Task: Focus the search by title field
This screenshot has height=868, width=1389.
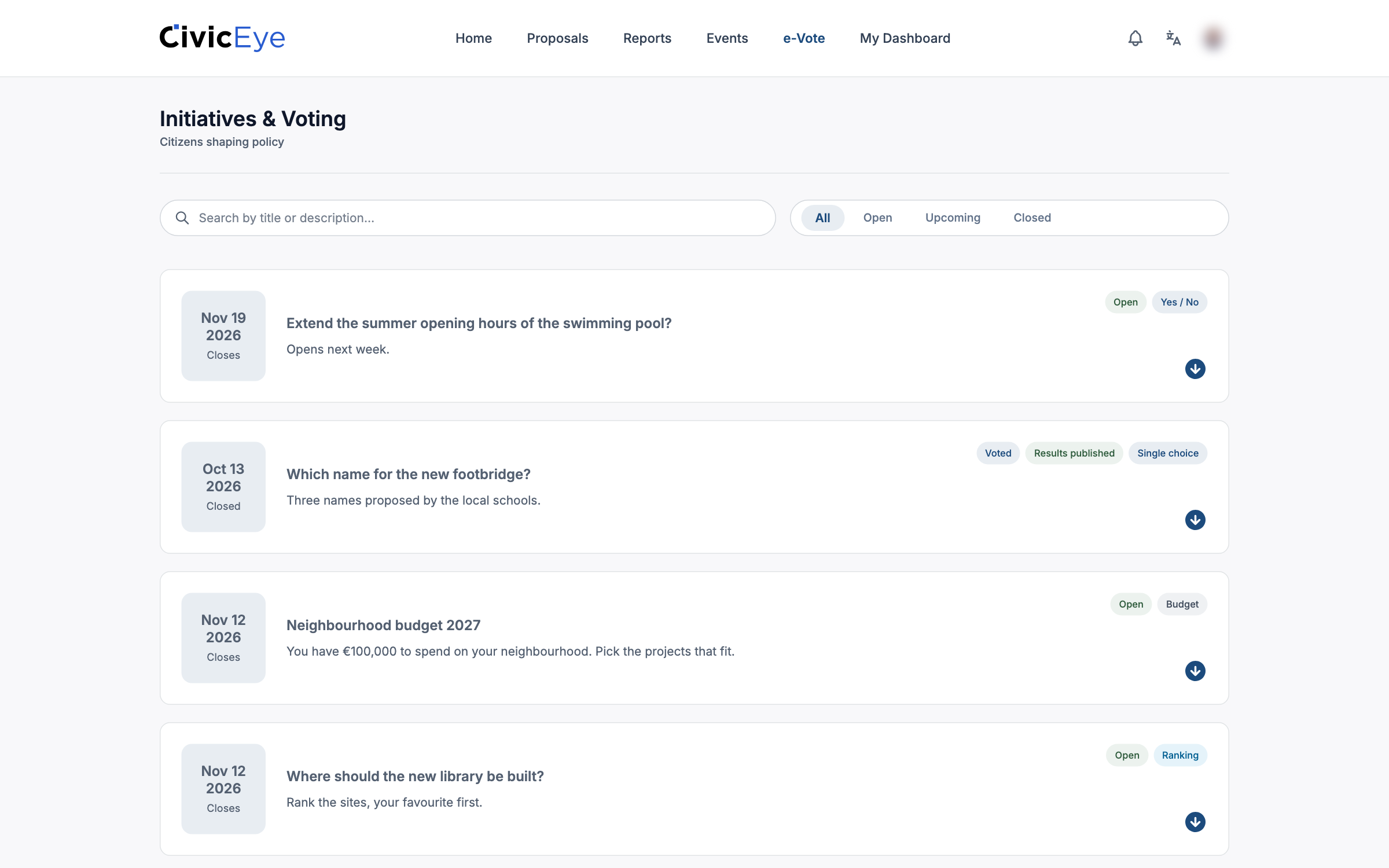Action: (468, 218)
